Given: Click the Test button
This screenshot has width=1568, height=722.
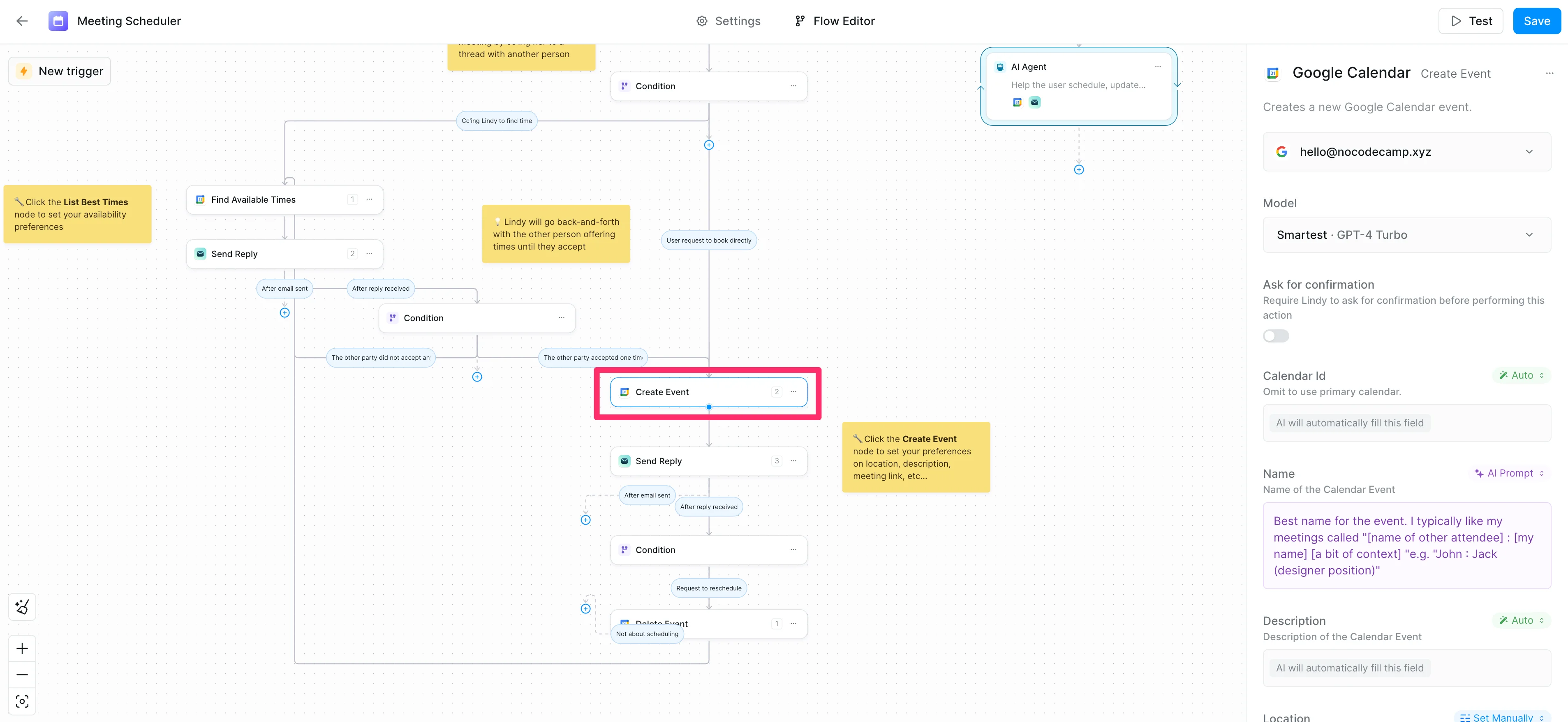Looking at the screenshot, I should tap(1471, 21).
